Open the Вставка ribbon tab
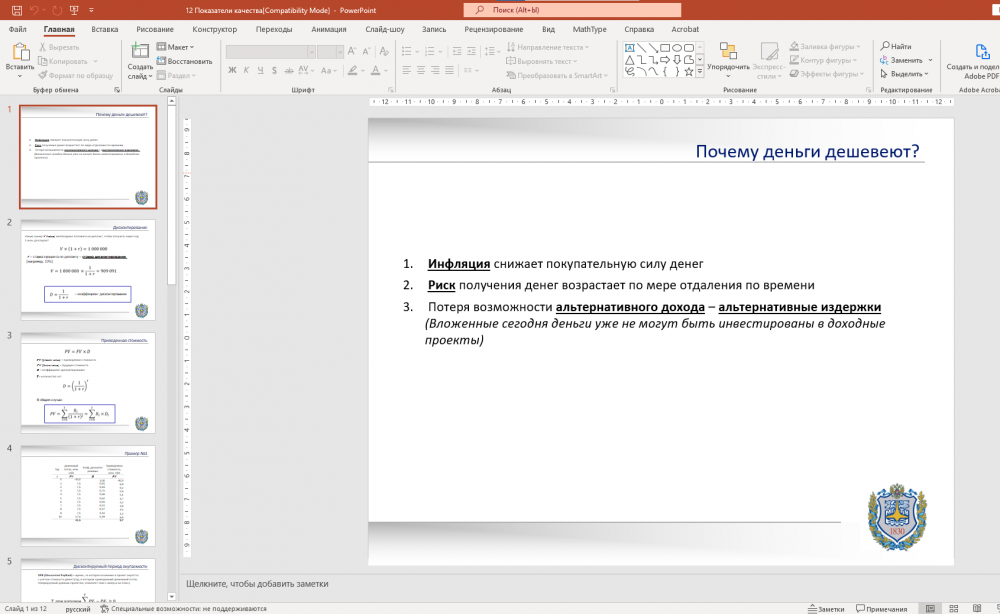The width and height of the screenshot is (1000, 614). click(104, 29)
